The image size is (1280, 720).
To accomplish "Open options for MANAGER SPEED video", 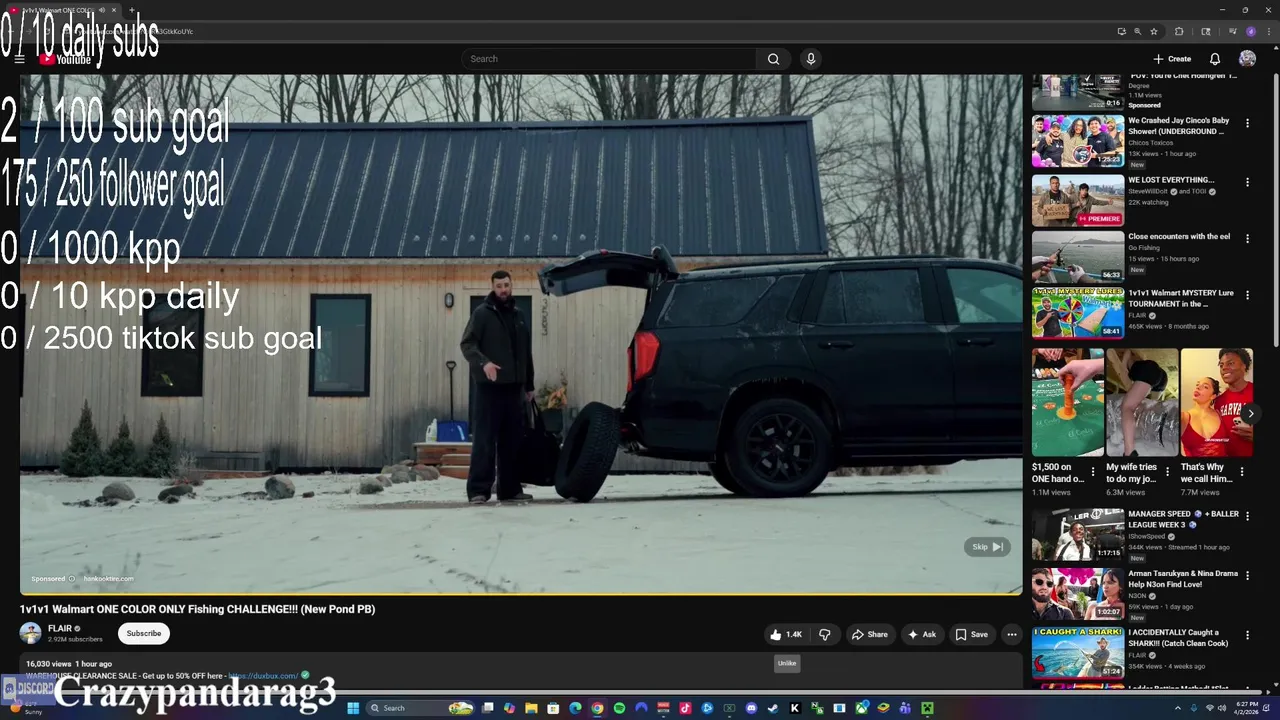I will (1247, 516).
